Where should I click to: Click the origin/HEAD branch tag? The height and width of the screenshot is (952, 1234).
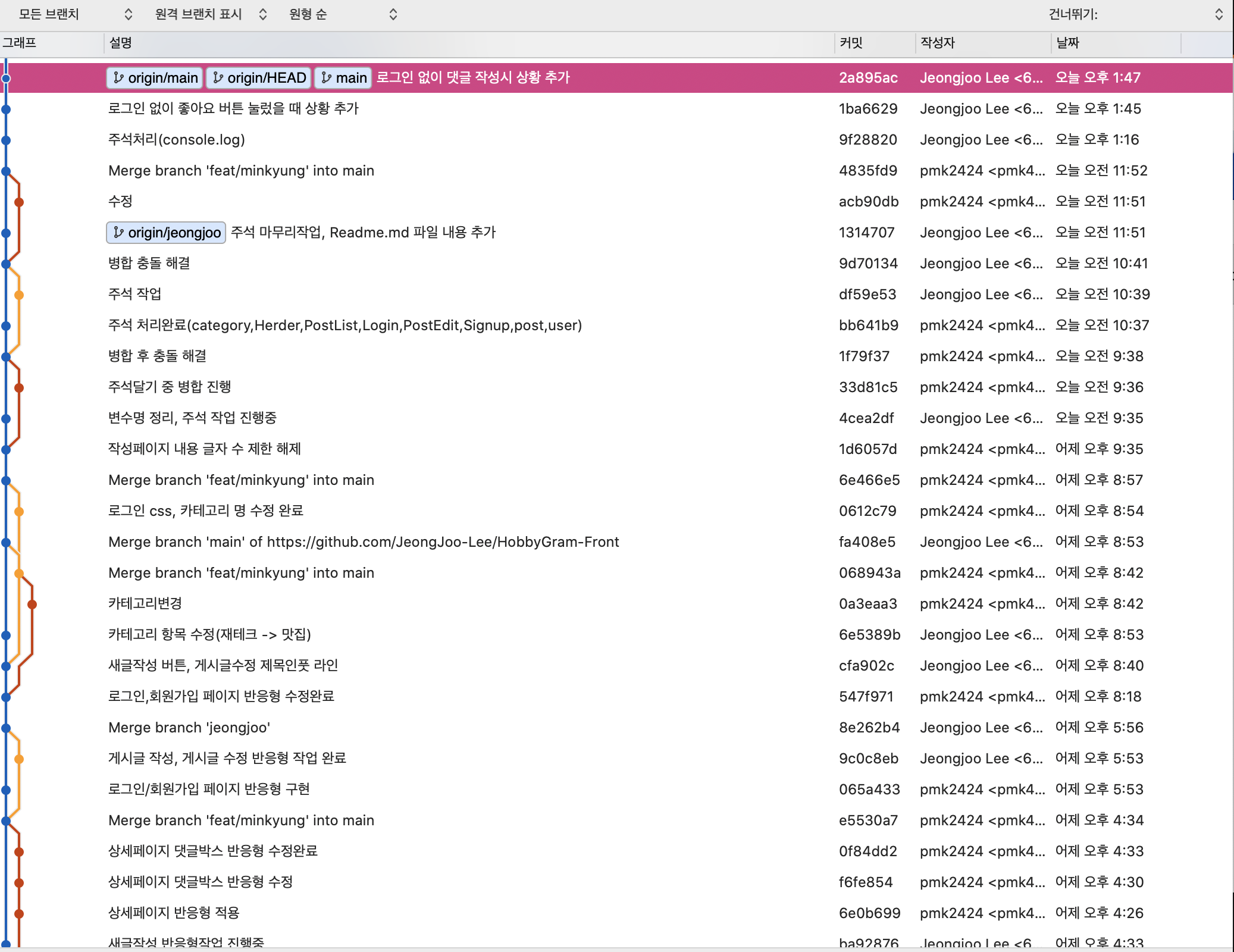(x=259, y=78)
